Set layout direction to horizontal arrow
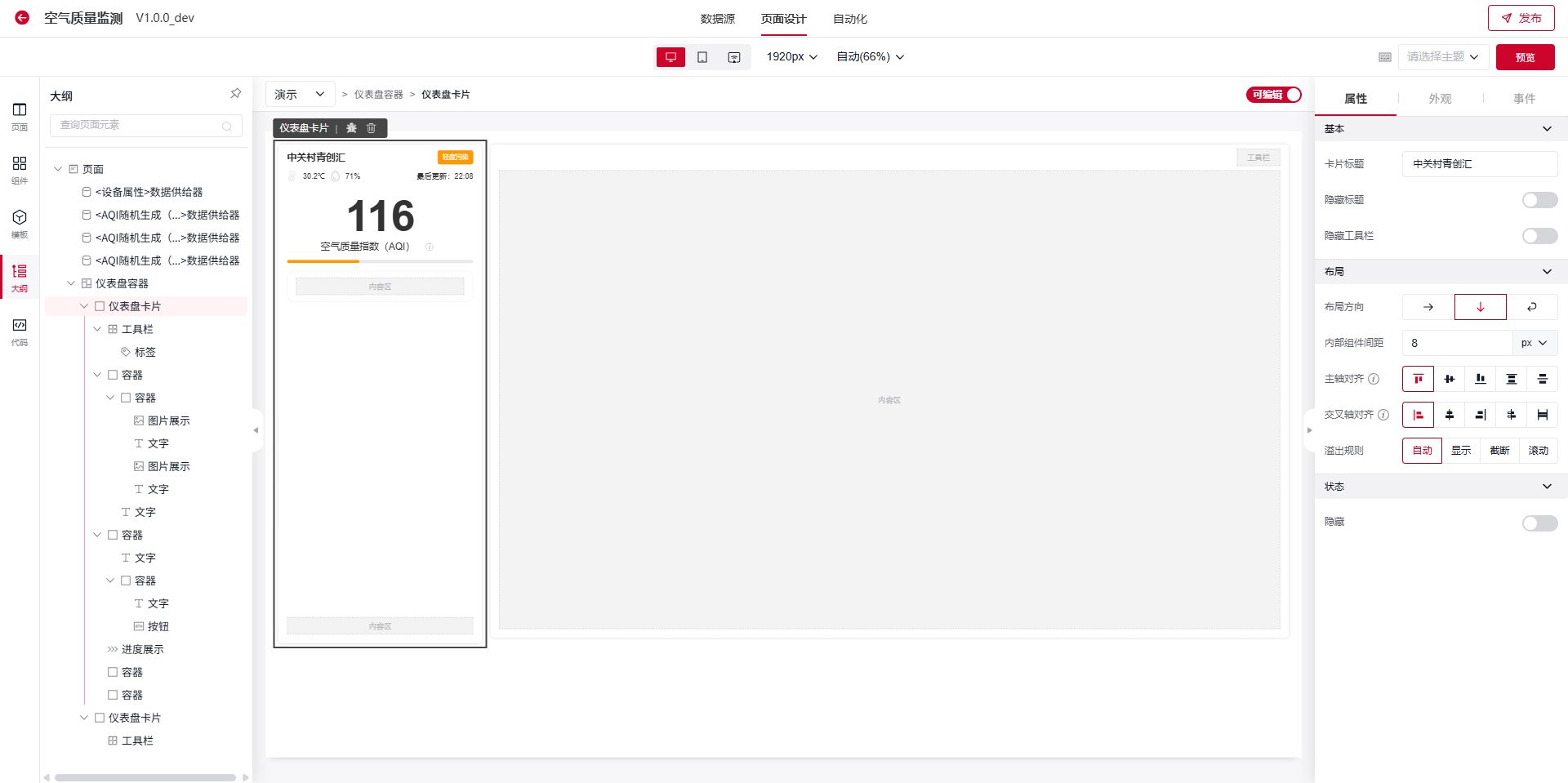 (1428, 307)
